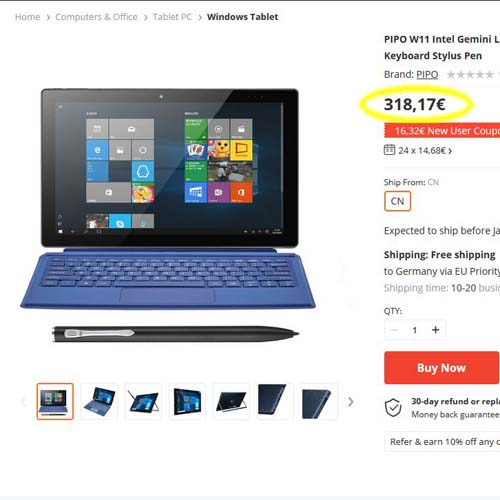Select the last blue case thumbnail

coord(316,401)
